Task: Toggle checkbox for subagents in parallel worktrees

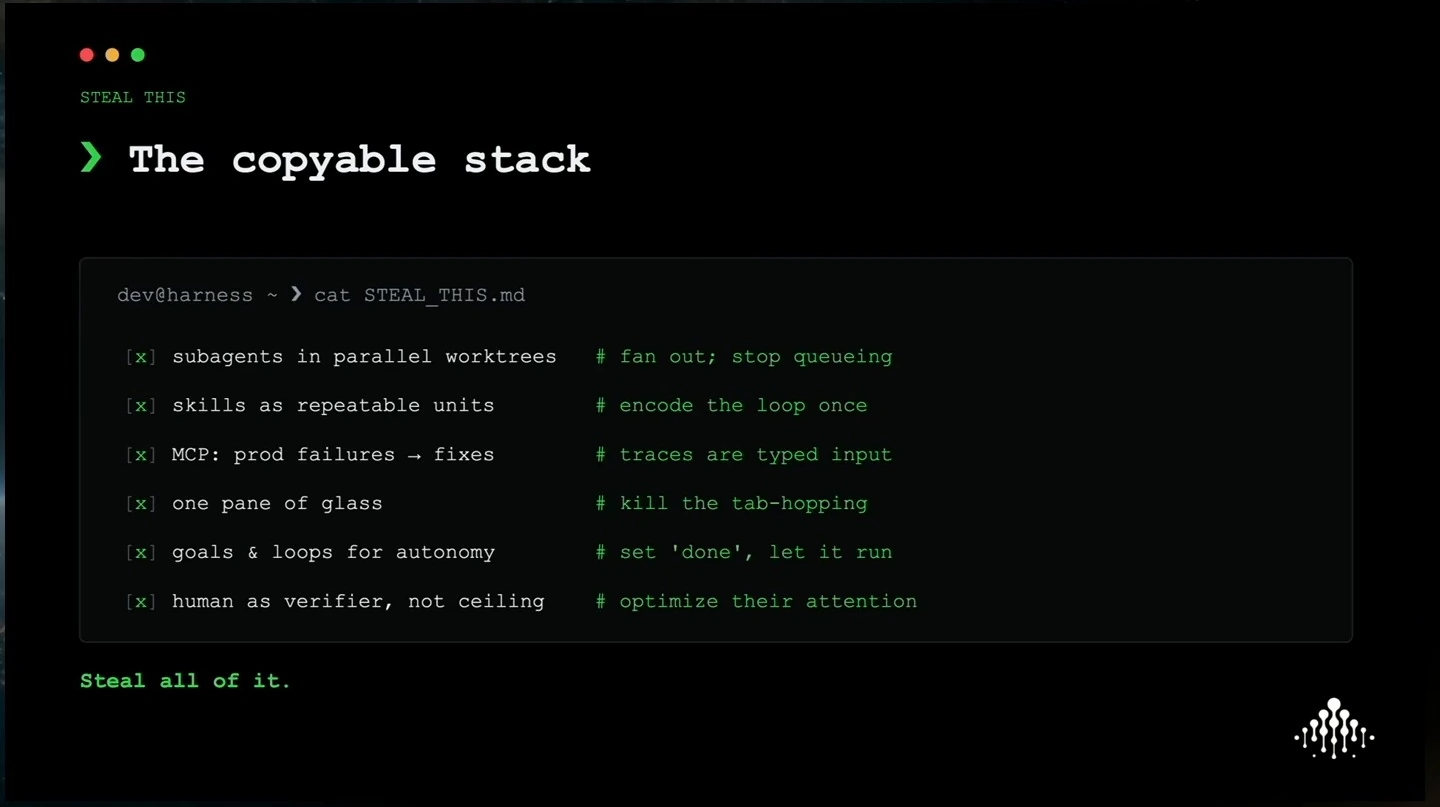Action: (x=141, y=357)
